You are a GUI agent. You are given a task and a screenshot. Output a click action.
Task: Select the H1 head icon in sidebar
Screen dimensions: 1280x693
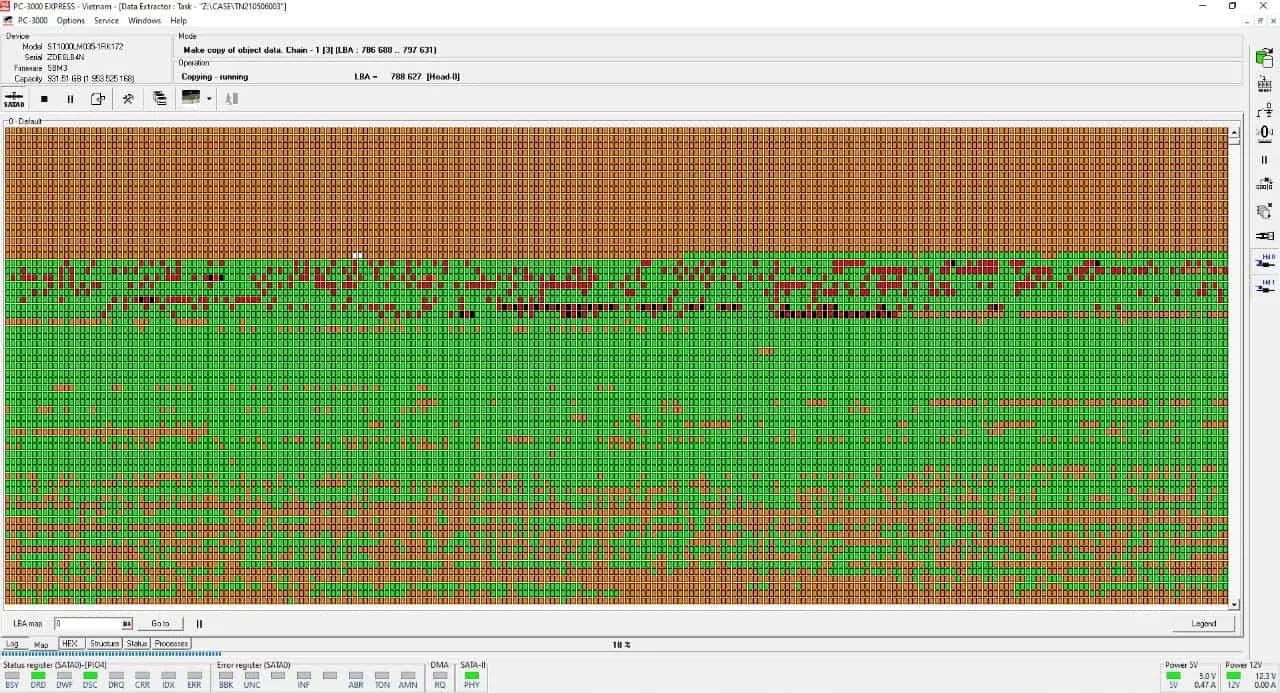point(1265,287)
